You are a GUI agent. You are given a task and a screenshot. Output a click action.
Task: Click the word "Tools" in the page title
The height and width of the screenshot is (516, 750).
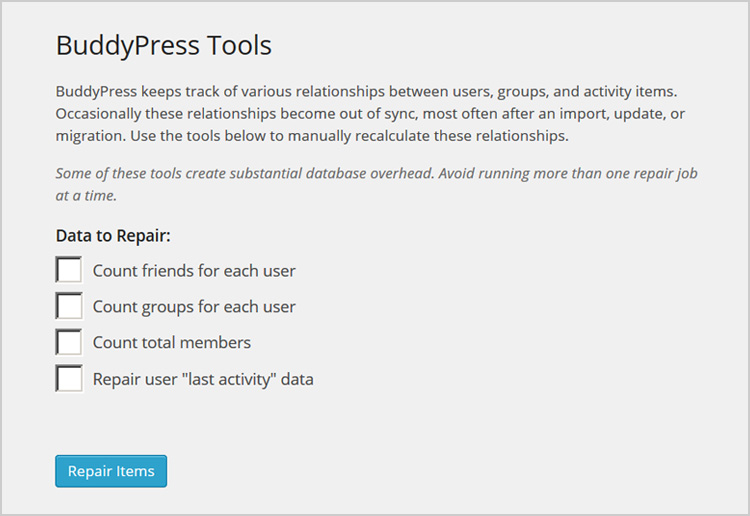point(239,45)
